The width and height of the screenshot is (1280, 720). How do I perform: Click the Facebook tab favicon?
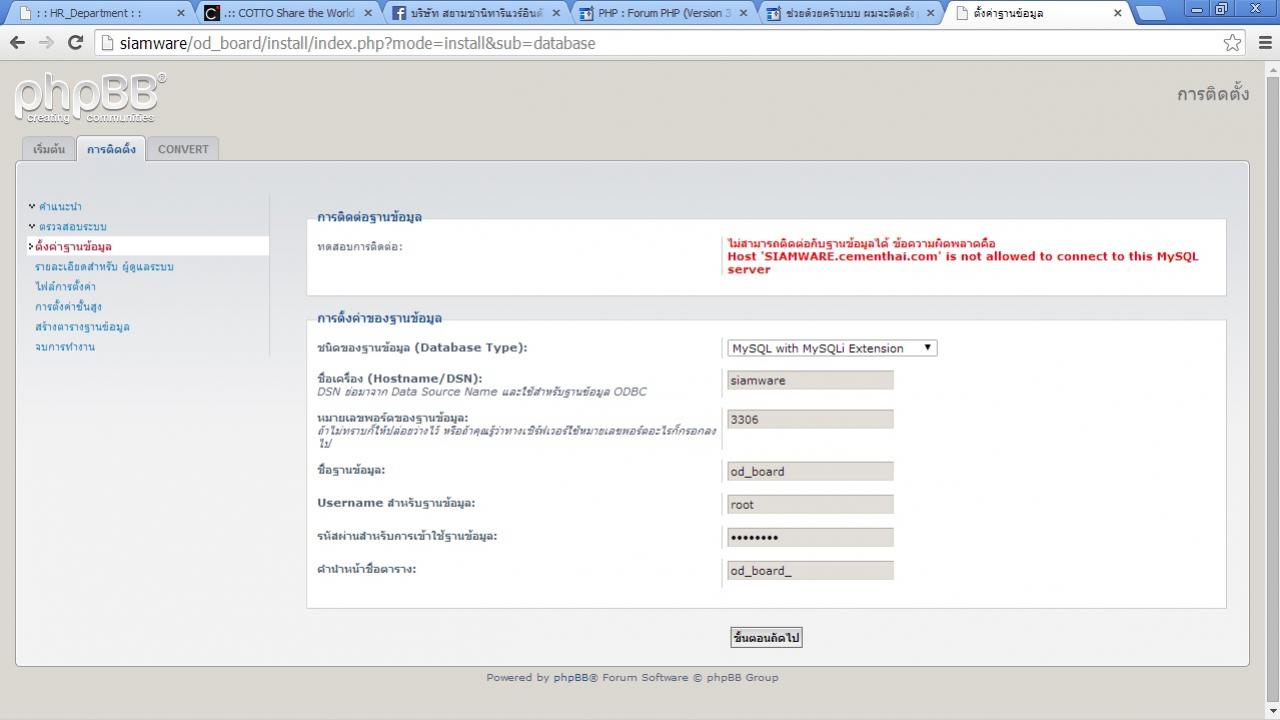pos(399,13)
